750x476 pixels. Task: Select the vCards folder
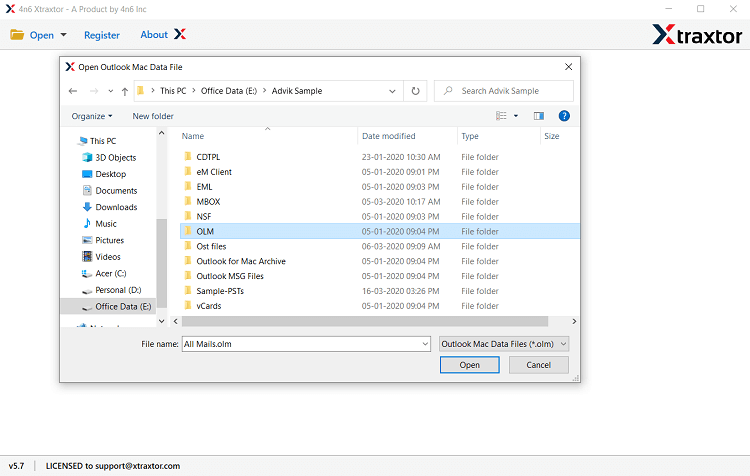pos(209,306)
